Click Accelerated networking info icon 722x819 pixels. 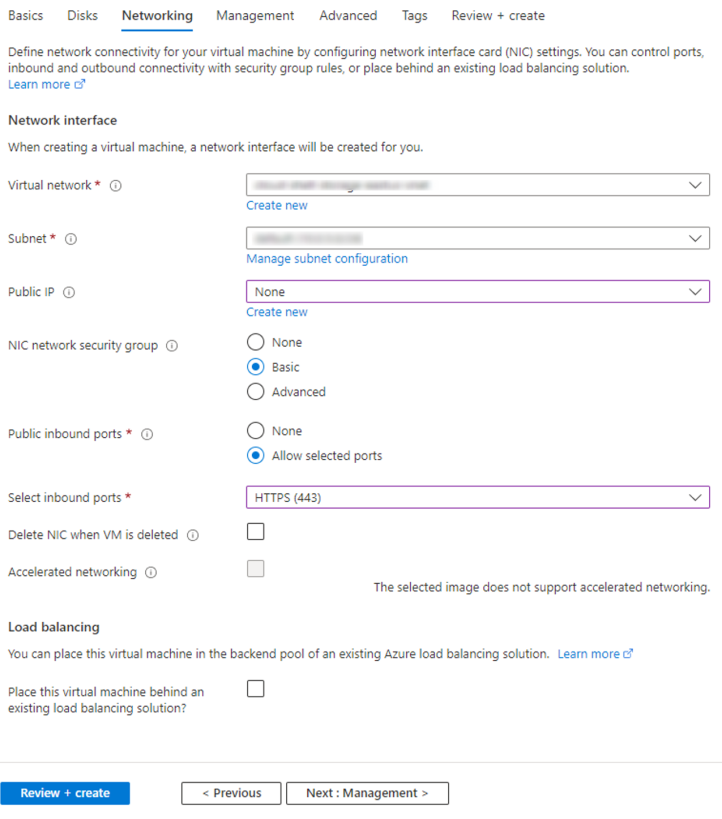[x=151, y=573]
